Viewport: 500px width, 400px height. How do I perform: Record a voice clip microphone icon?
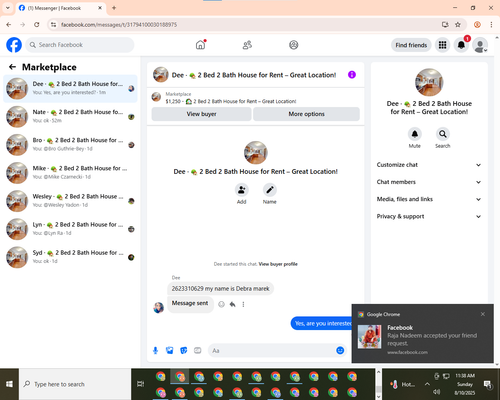click(x=155, y=350)
